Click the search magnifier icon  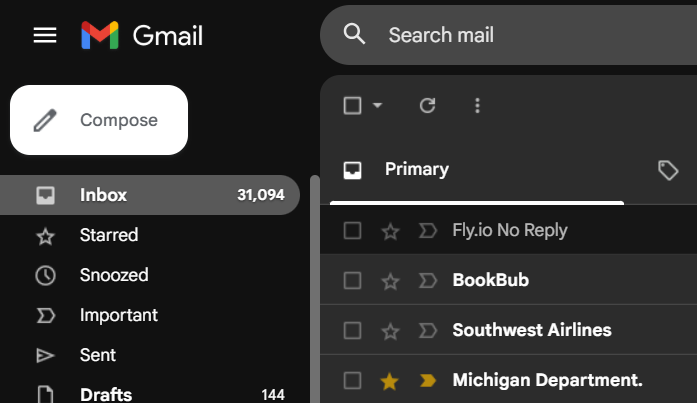[354, 34]
